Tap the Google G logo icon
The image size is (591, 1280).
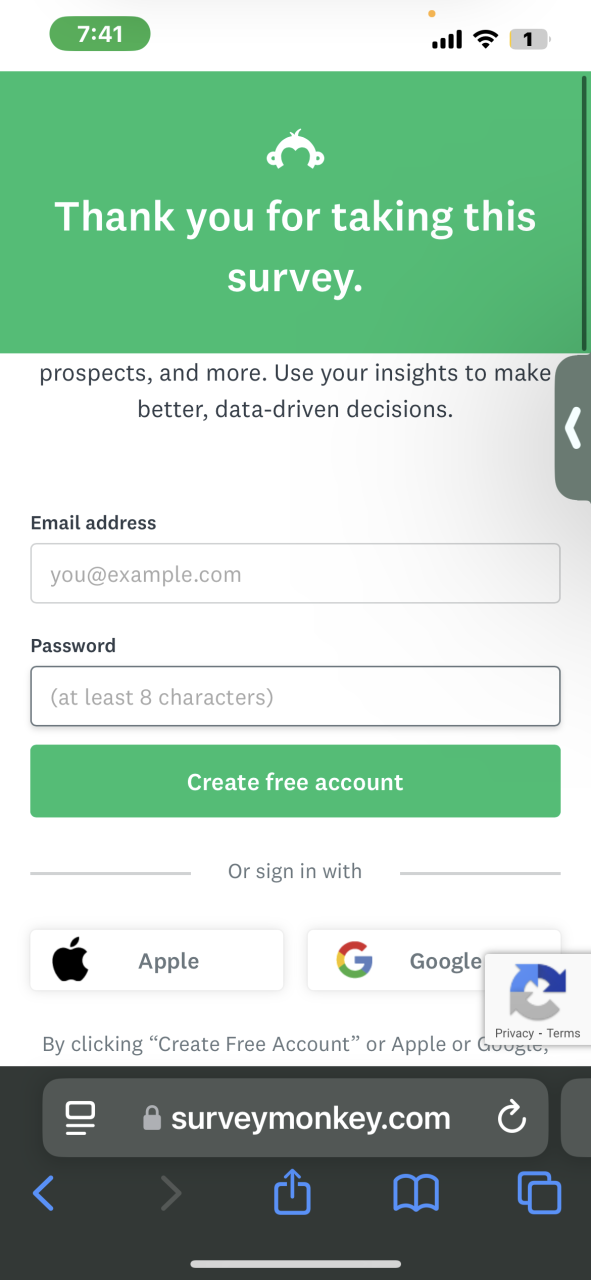[x=354, y=960]
